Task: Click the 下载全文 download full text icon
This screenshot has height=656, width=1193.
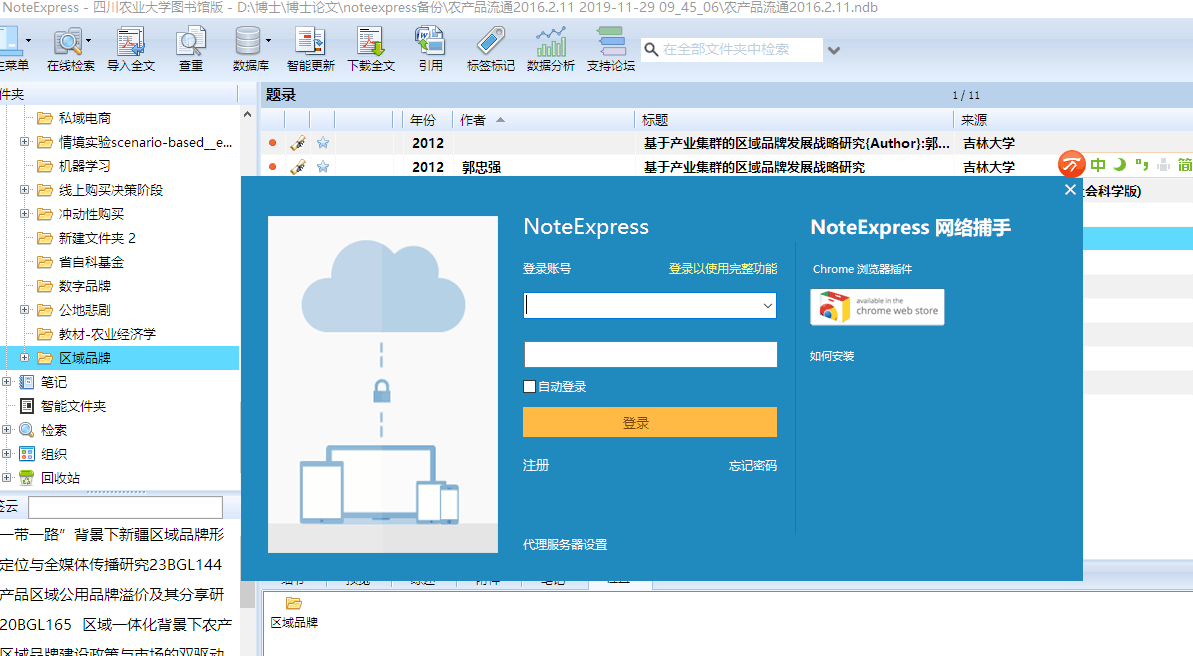Action: [x=371, y=49]
